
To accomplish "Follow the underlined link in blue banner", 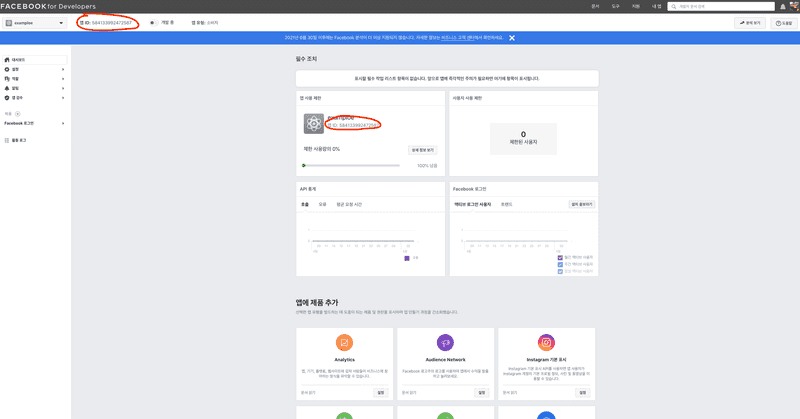I will (x=457, y=38).
